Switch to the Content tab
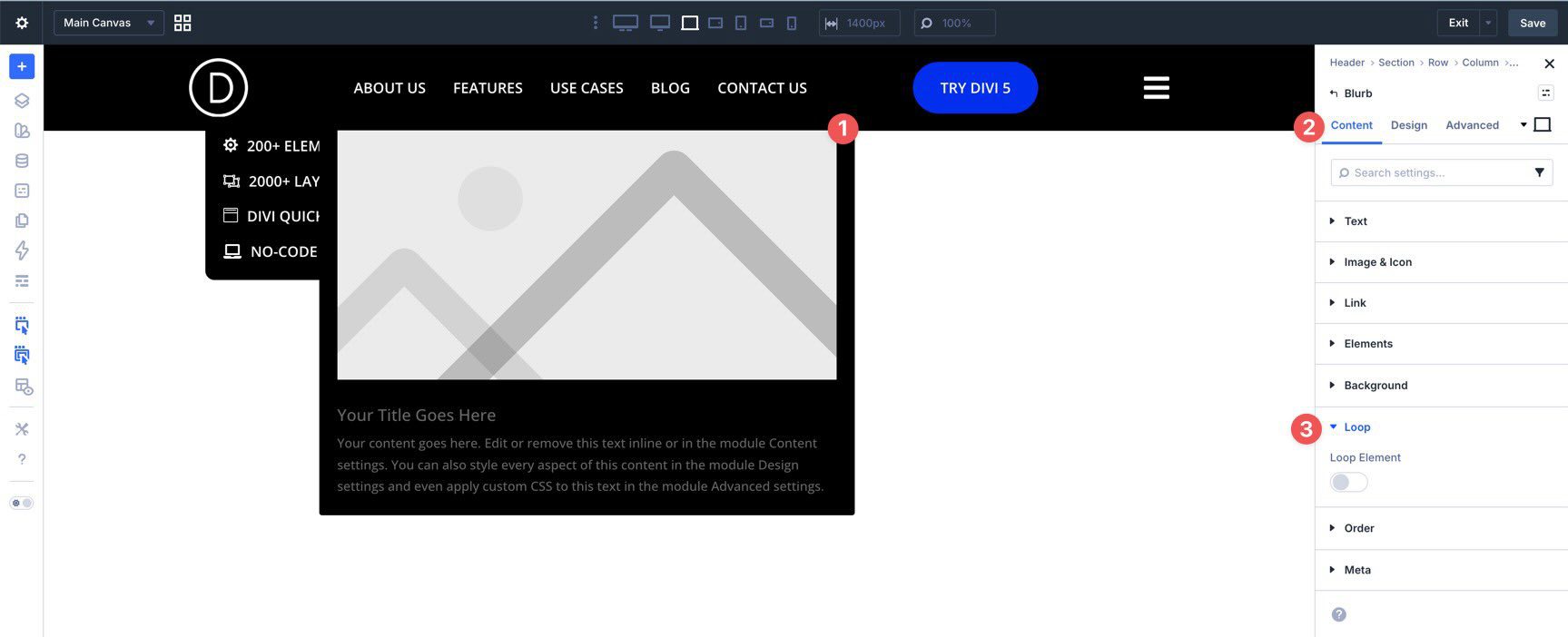 point(1351,125)
